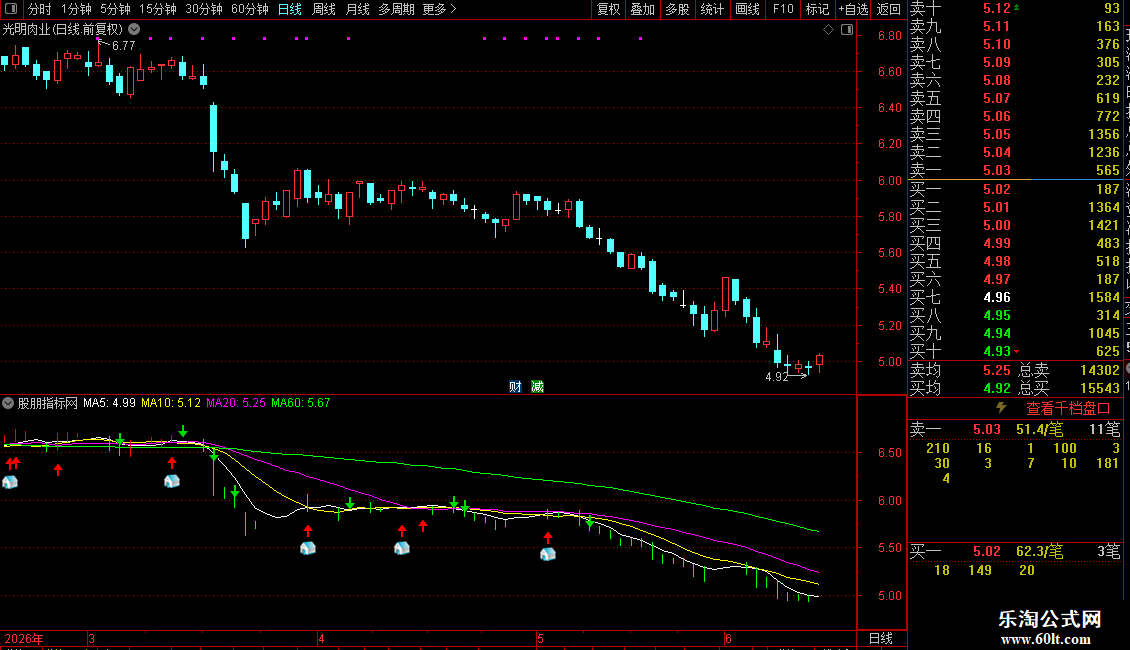Toggle the side panel icon atop chart
The width and height of the screenshot is (1130, 650).
[847, 30]
